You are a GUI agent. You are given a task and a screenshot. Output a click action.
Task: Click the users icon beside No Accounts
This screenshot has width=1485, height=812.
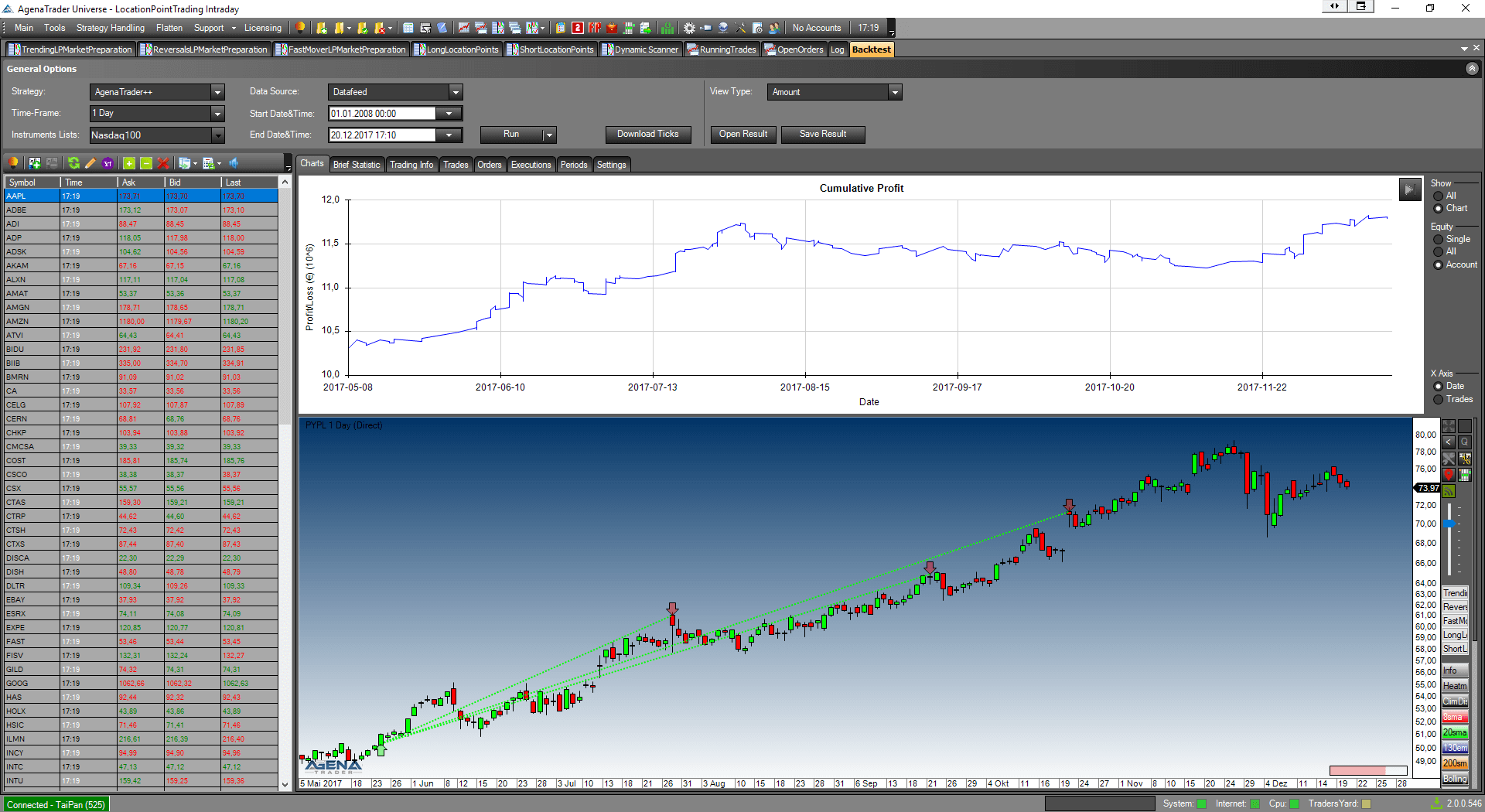[x=774, y=28]
